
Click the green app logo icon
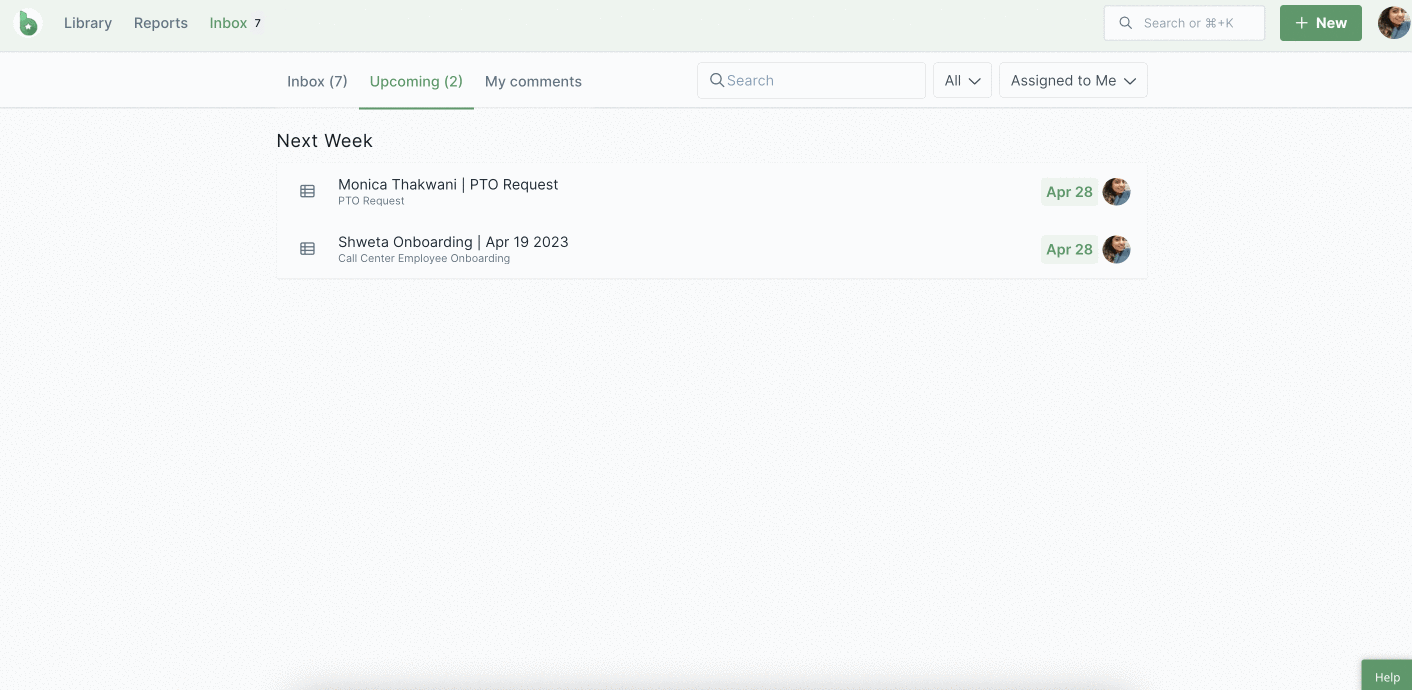point(29,23)
